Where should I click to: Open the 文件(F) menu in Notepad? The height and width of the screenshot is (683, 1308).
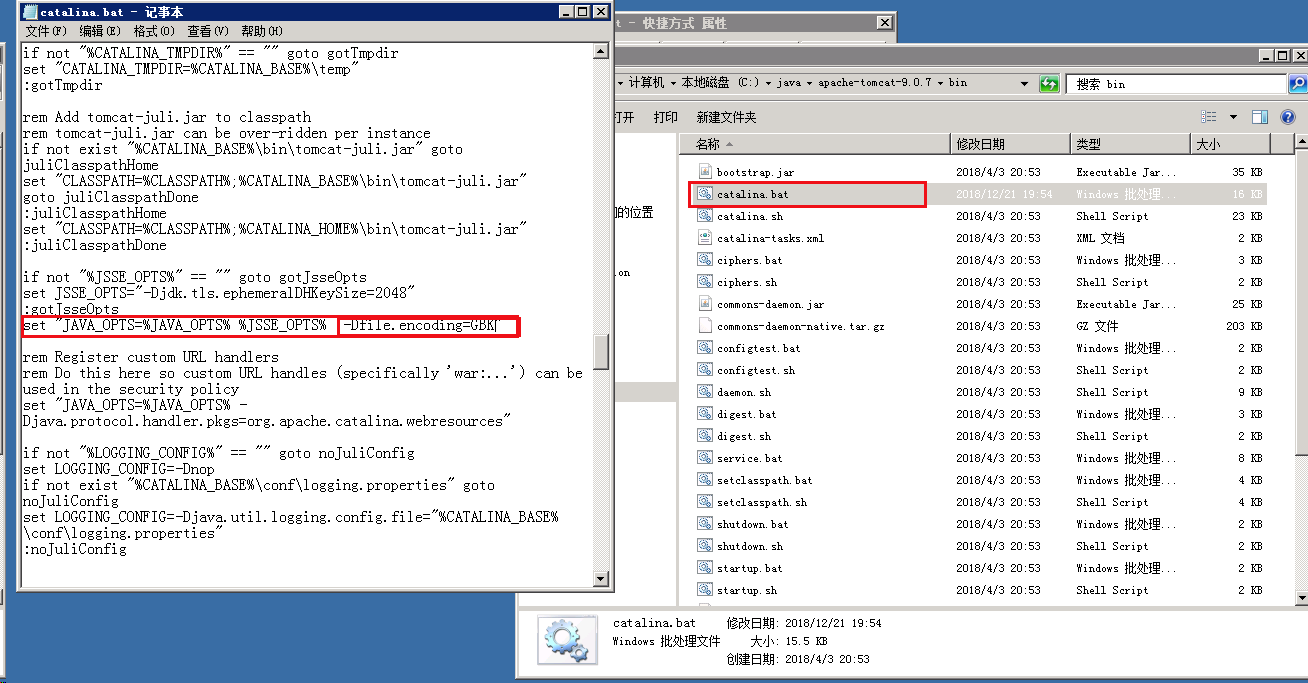pos(46,32)
